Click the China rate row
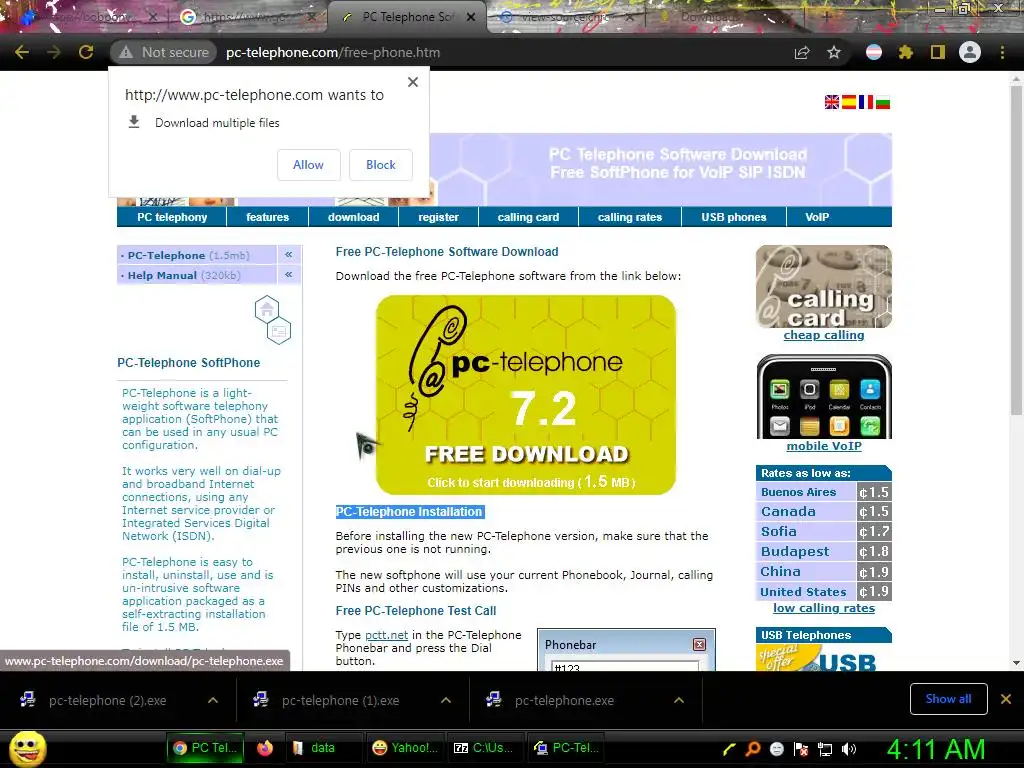Image resolution: width=1024 pixels, height=768 pixels. coord(824,571)
